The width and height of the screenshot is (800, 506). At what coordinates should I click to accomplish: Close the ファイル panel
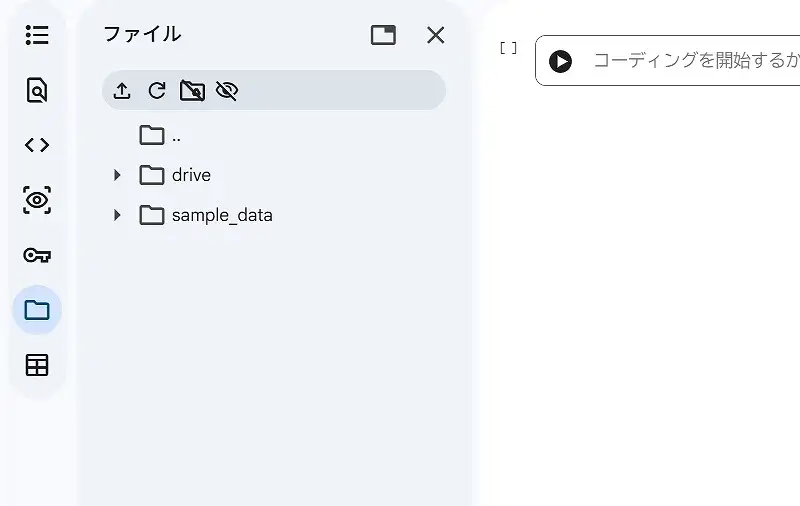click(436, 35)
